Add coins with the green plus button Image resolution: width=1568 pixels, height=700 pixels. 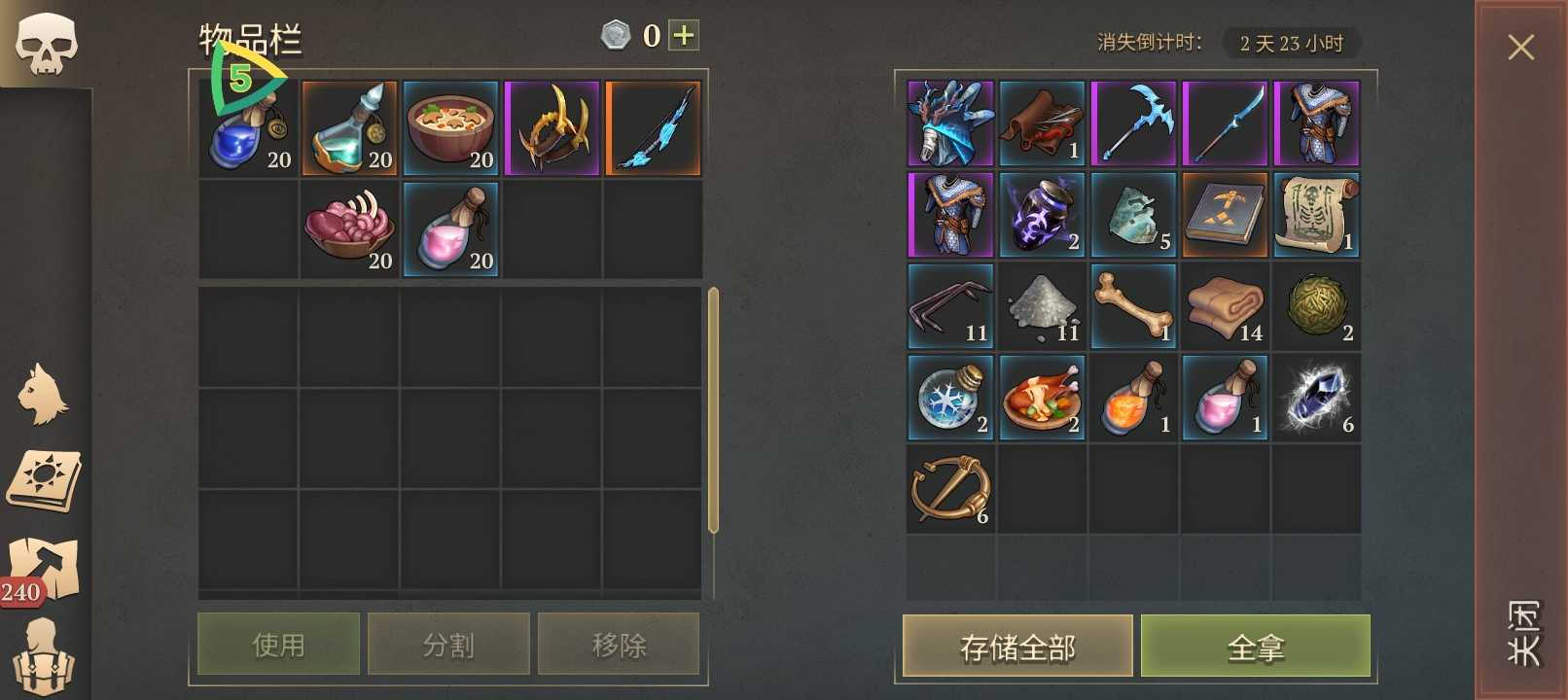[685, 36]
